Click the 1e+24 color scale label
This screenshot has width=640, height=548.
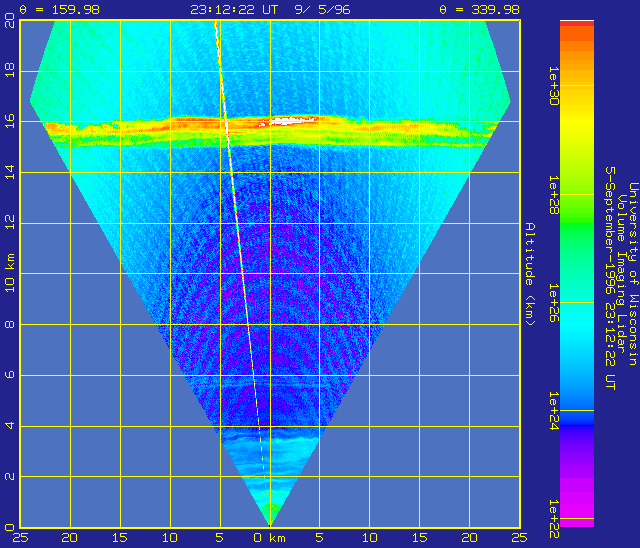553,411
